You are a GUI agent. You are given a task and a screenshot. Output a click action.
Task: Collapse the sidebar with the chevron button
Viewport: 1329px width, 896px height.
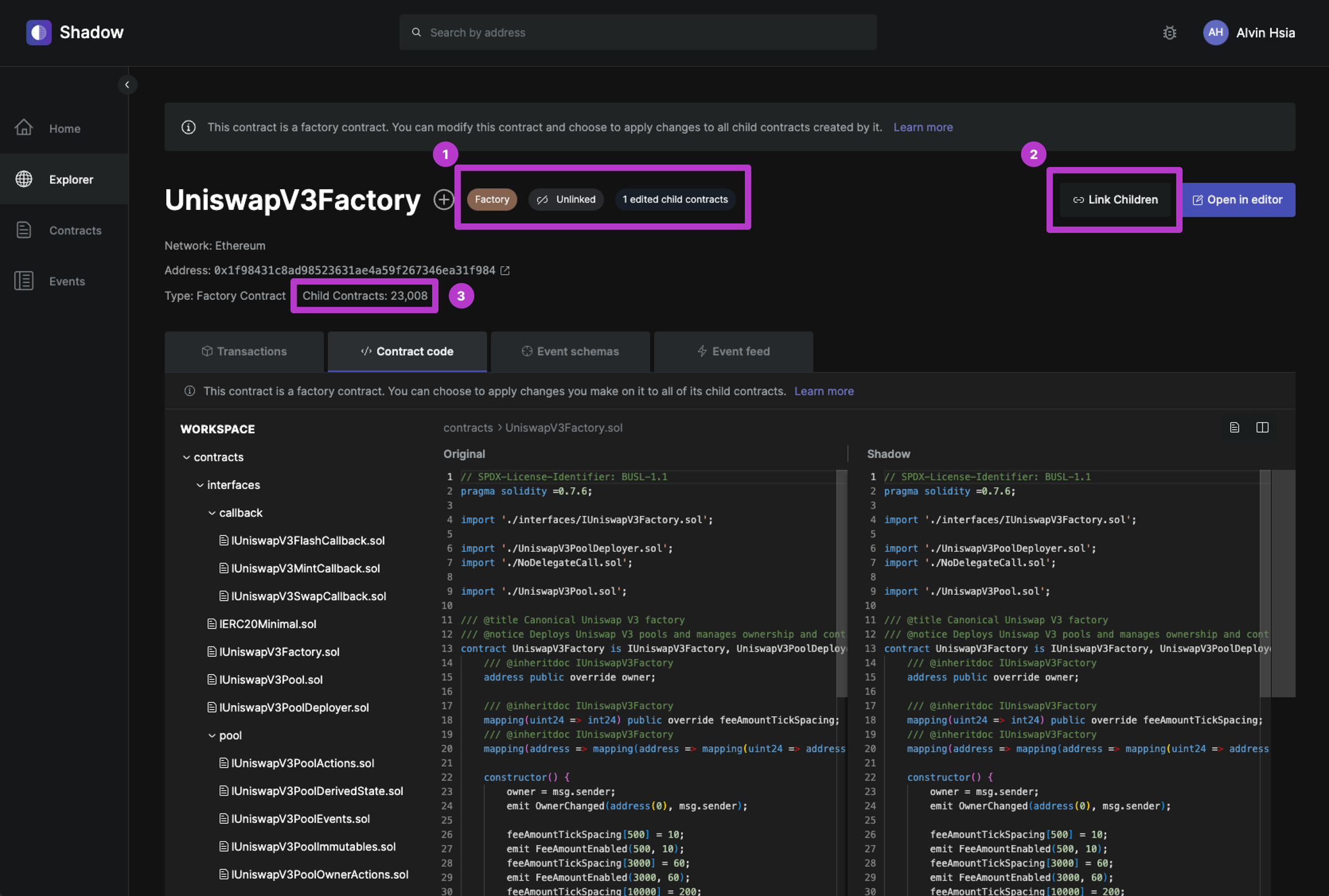click(127, 85)
